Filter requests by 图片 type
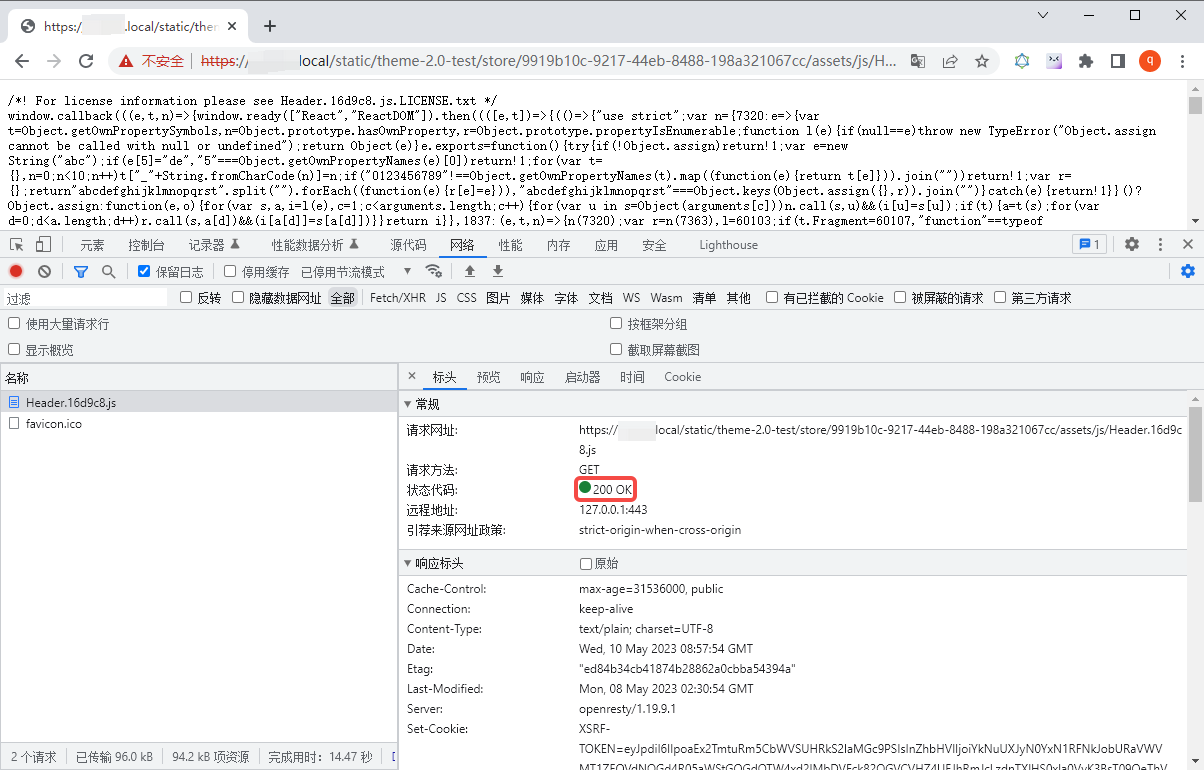 [498, 297]
